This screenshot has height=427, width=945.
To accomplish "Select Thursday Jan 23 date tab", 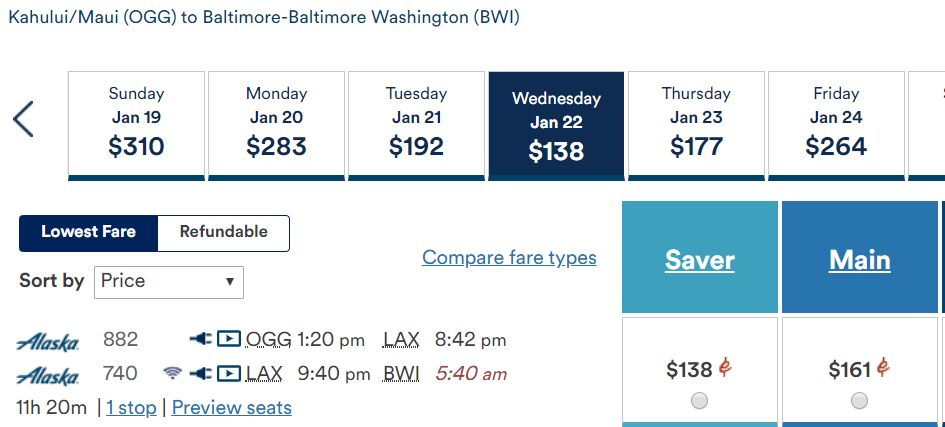I will (696, 126).
